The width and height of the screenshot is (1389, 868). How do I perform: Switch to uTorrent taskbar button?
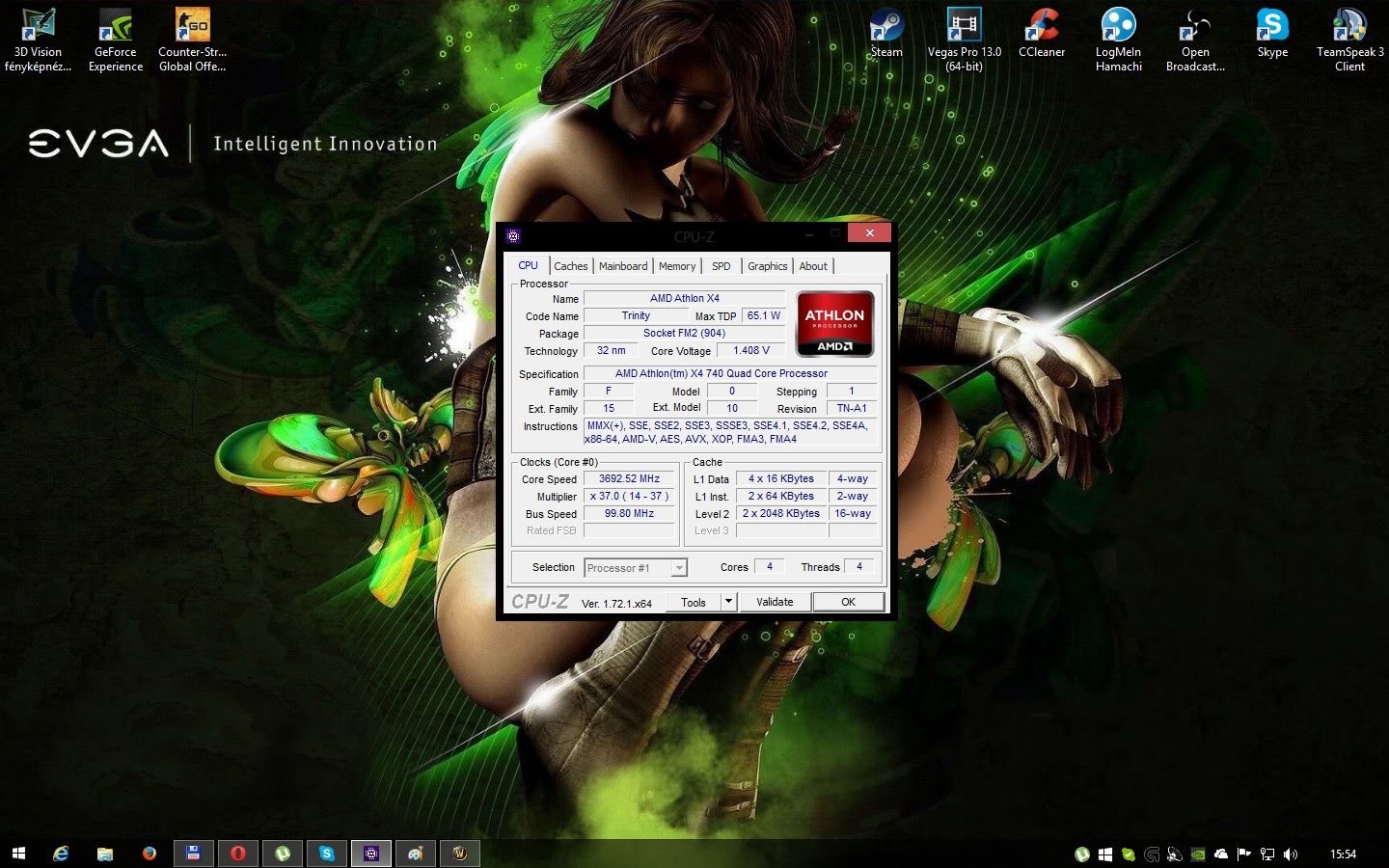282,854
